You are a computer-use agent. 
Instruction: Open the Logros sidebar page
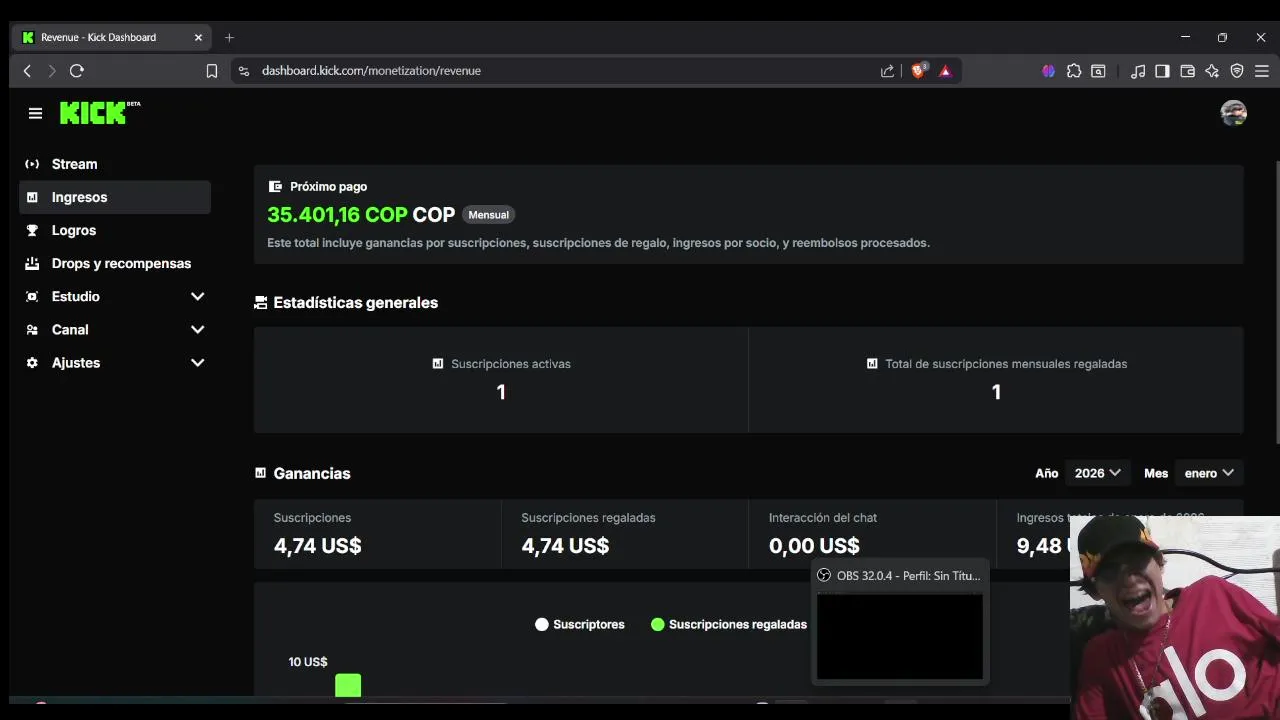coord(114,230)
